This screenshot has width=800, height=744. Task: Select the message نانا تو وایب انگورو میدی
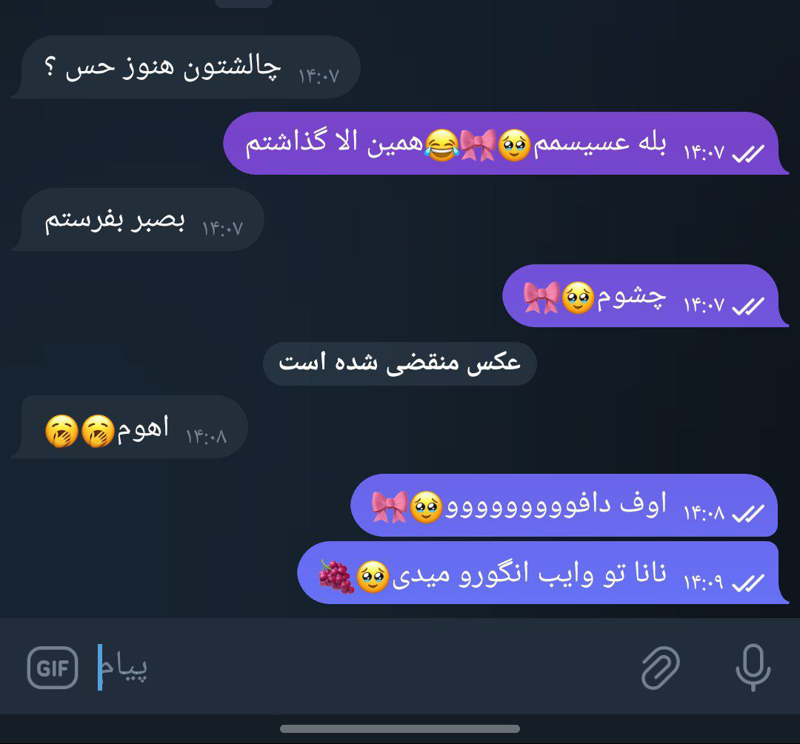[x=543, y=573]
